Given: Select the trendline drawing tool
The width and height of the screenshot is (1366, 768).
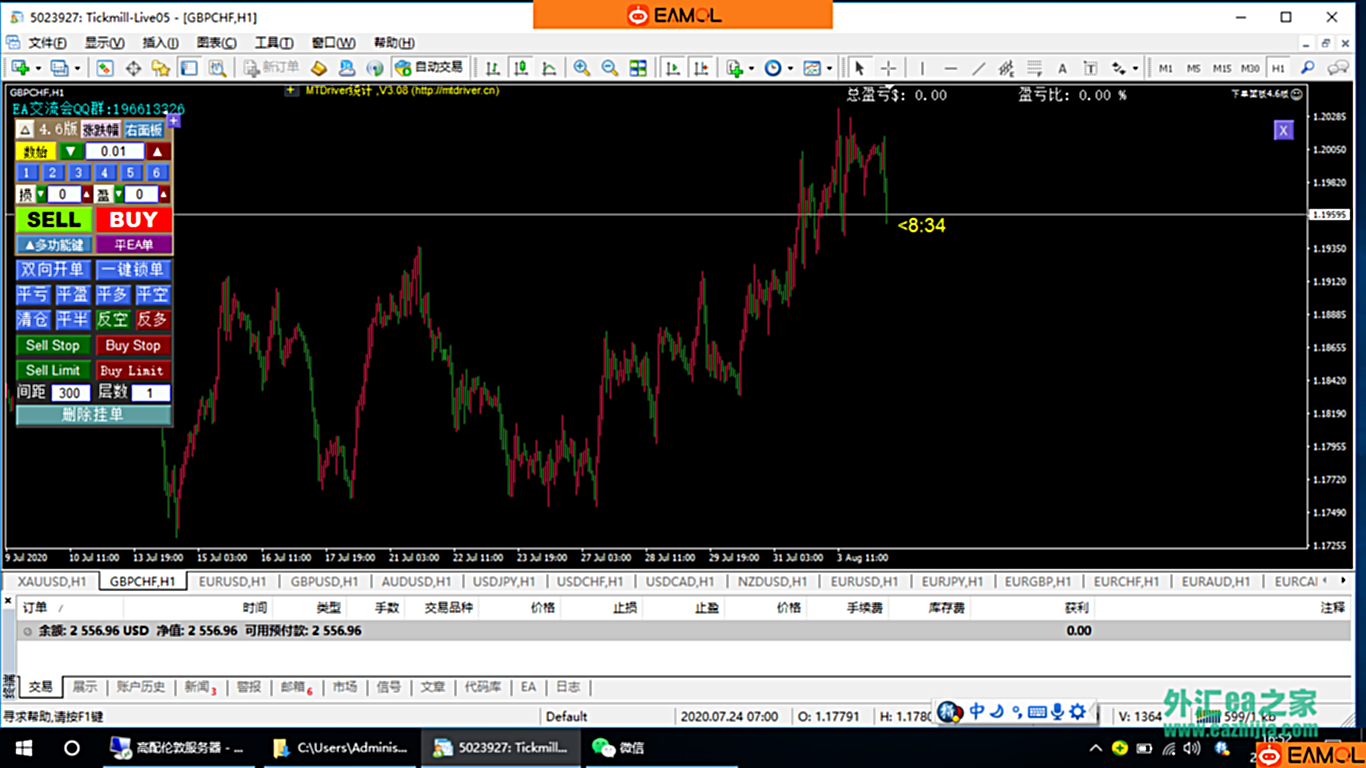Looking at the screenshot, I should click(x=979, y=68).
